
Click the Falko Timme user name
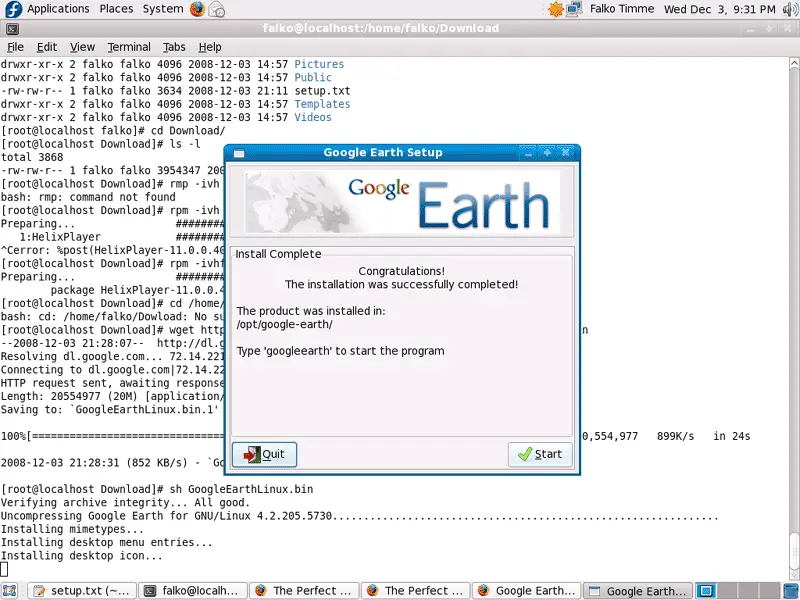pyautogui.click(x=622, y=9)
